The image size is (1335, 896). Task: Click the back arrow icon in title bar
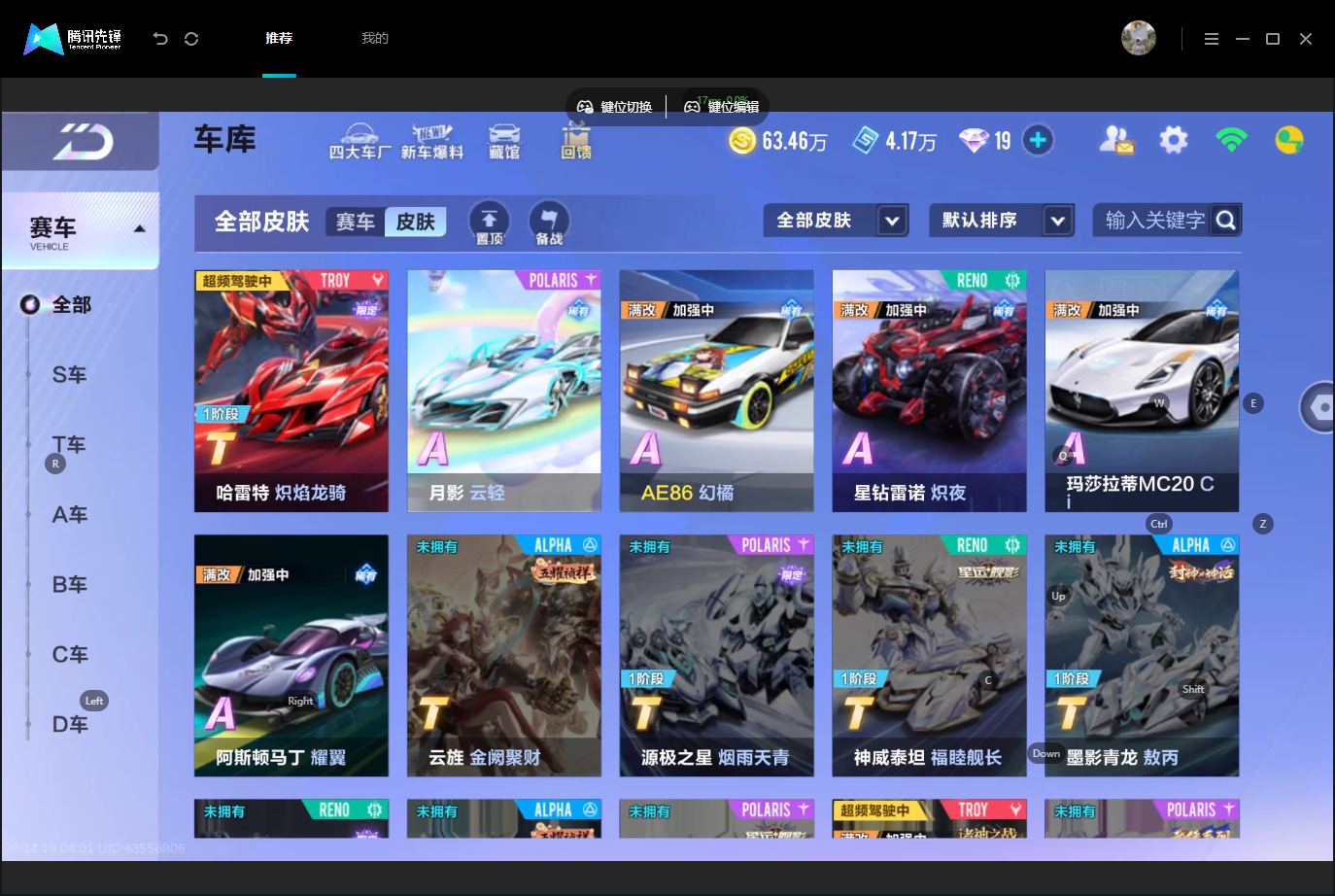[160, 39]
